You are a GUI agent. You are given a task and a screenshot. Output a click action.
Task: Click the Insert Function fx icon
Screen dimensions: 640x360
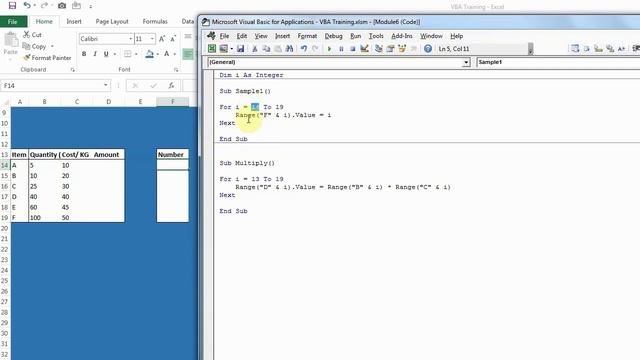click(171, 85)
